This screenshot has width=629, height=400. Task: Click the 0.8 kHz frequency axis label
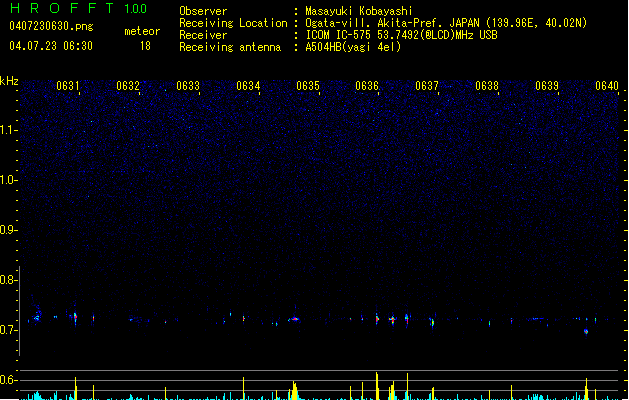coord(8,280)
